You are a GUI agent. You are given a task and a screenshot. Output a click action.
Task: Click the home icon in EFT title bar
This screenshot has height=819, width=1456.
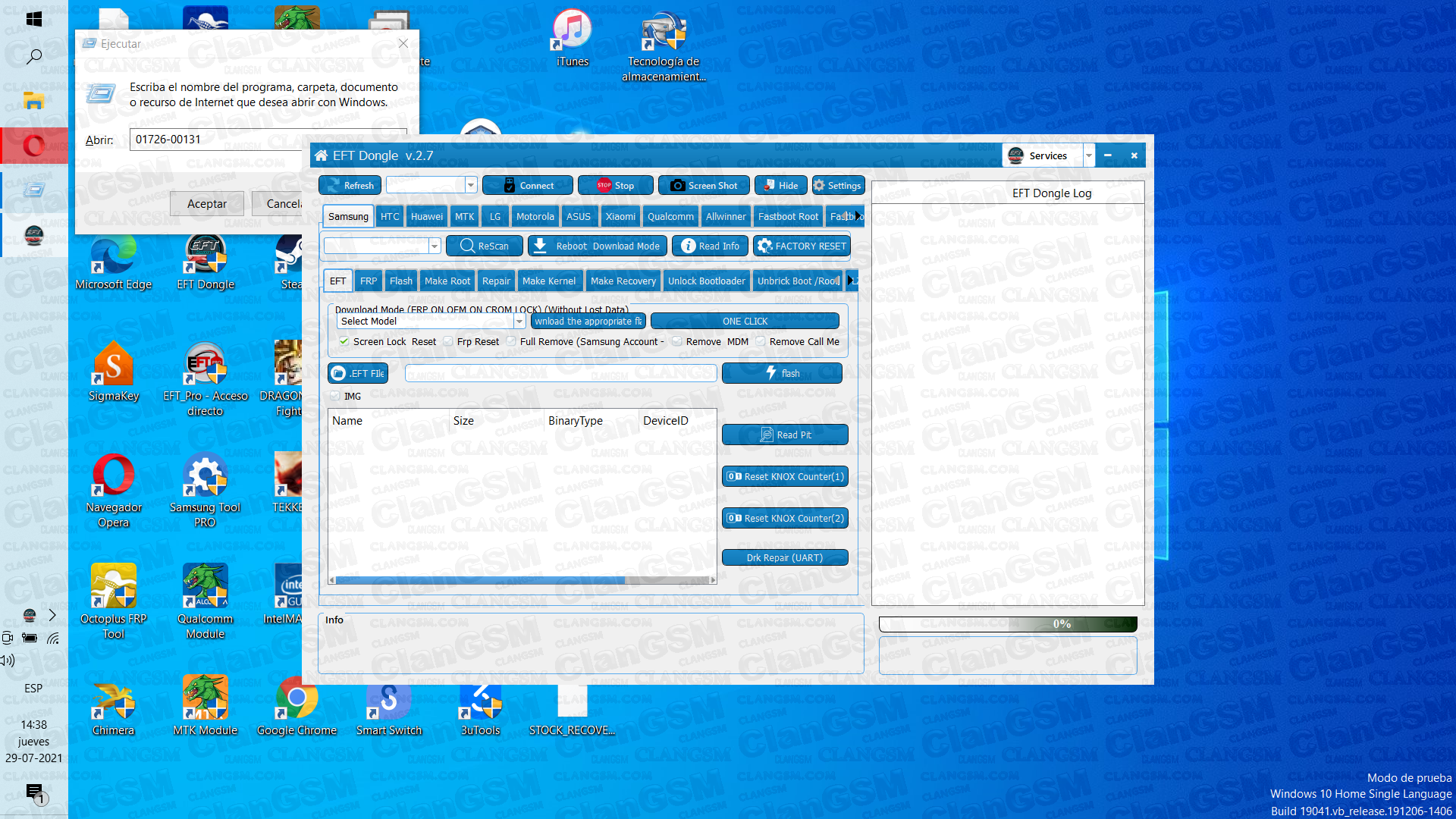322,155
